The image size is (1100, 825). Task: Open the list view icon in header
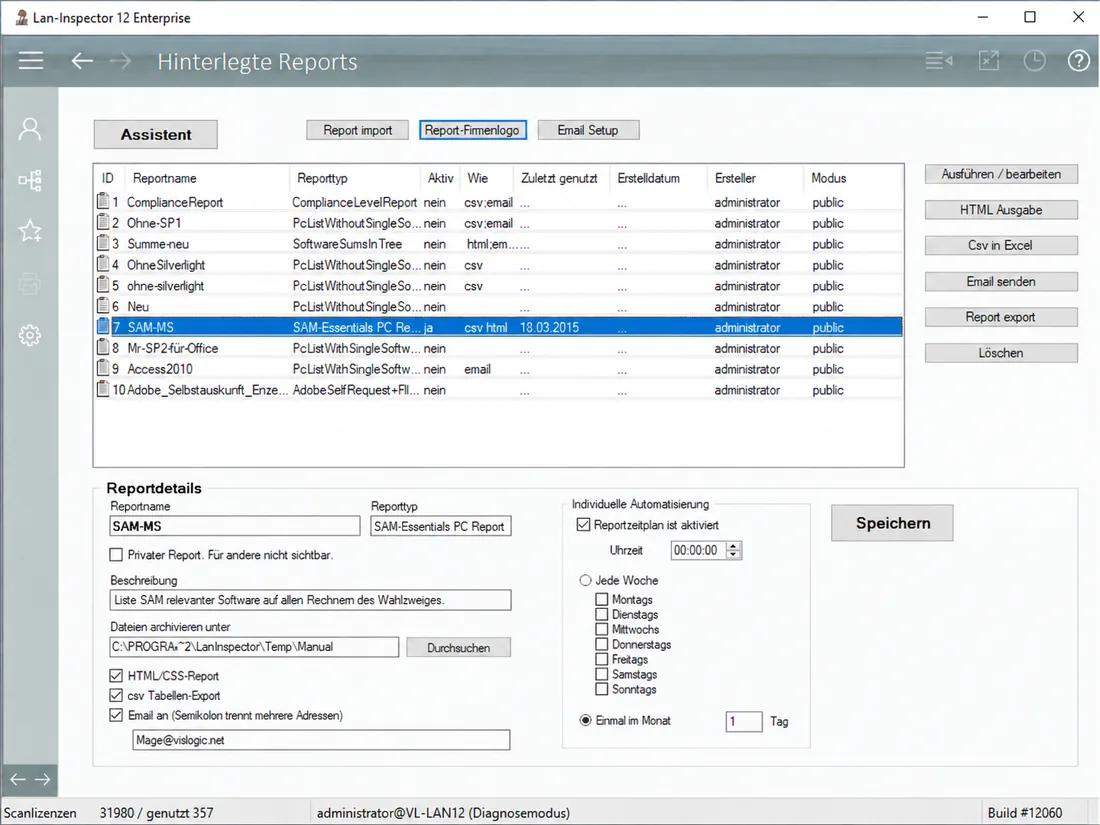click(939, 61)
